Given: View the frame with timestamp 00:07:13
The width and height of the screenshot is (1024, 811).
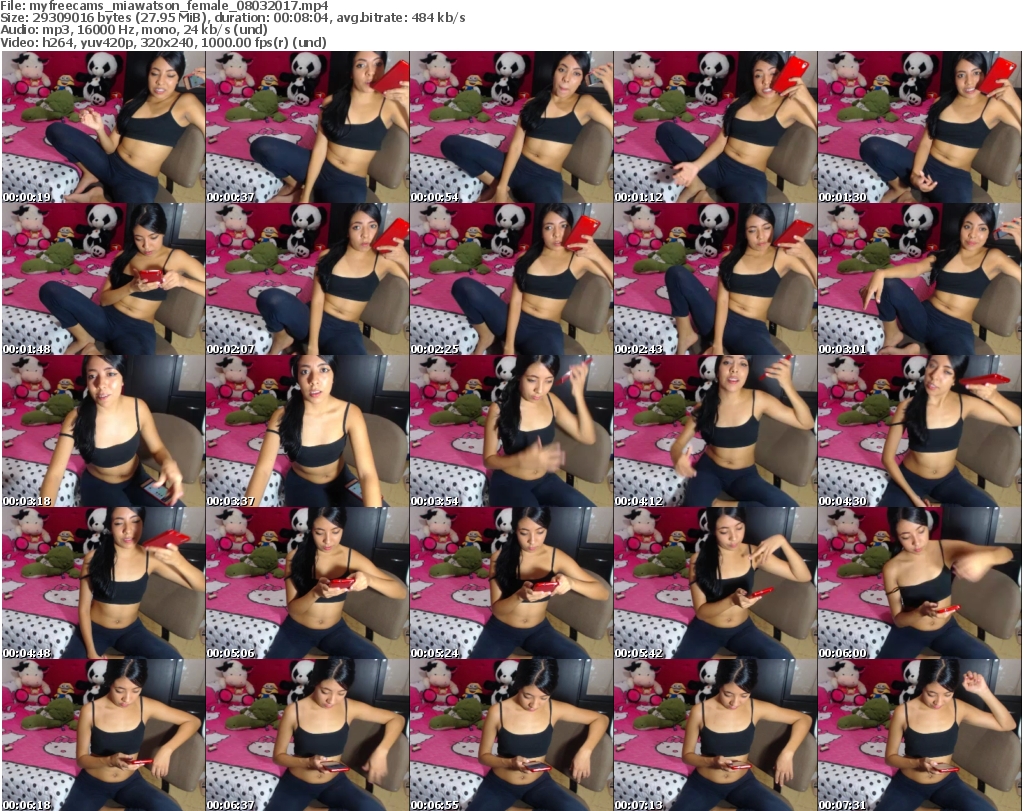Looking at the screenshot, I should click(x=715, y=736).
